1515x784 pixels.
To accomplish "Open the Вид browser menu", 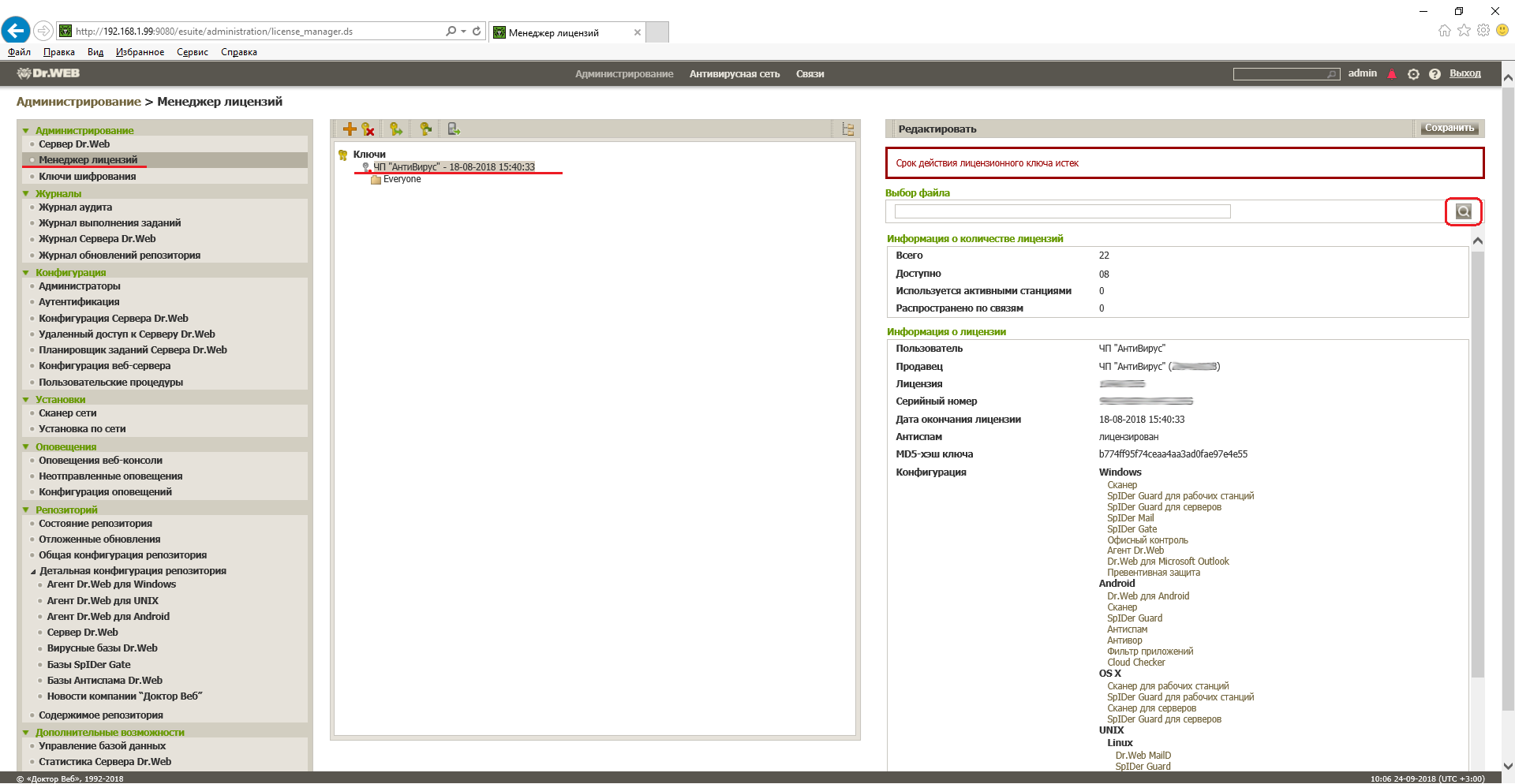I will coord(95,52).
